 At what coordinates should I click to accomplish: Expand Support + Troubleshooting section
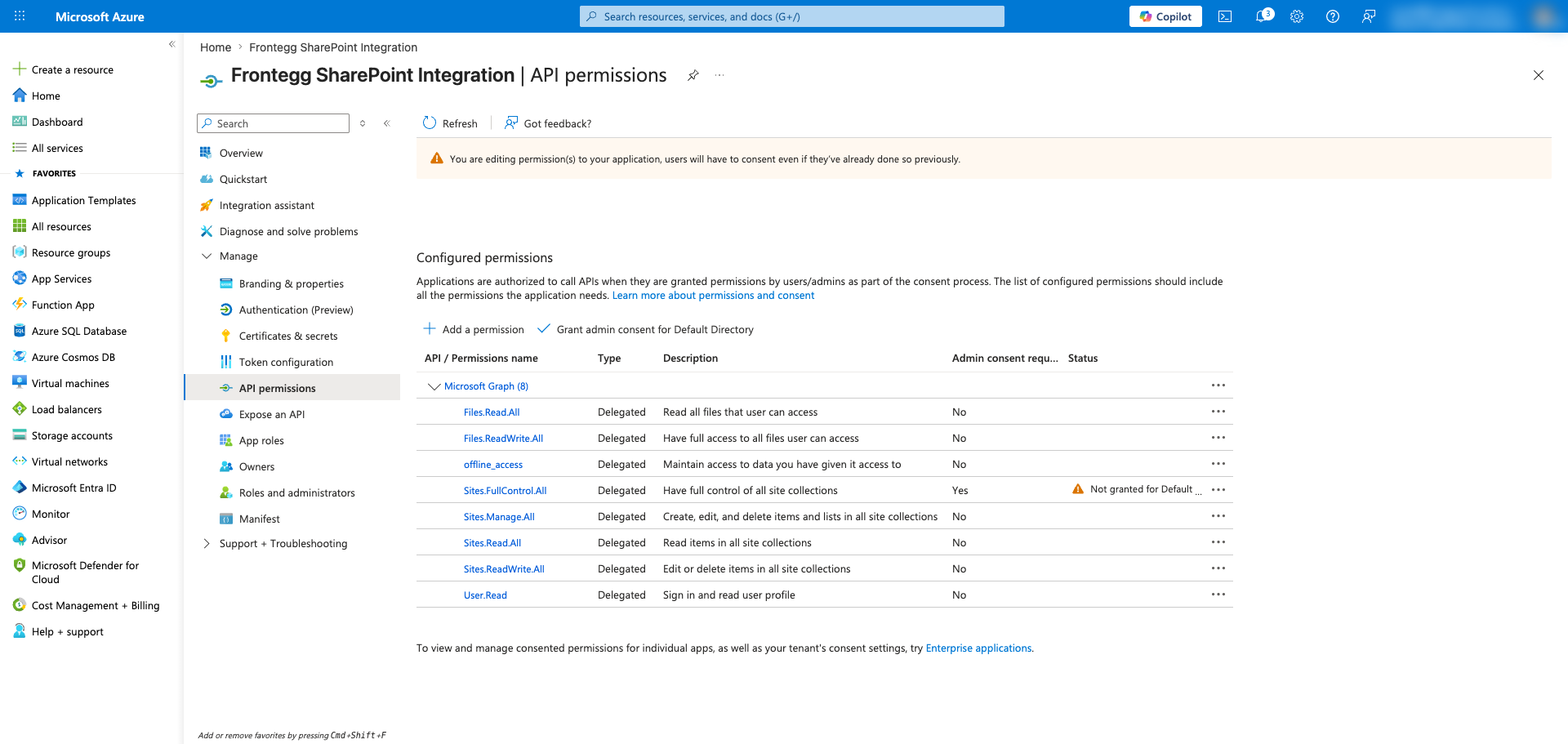click(207, 544)
